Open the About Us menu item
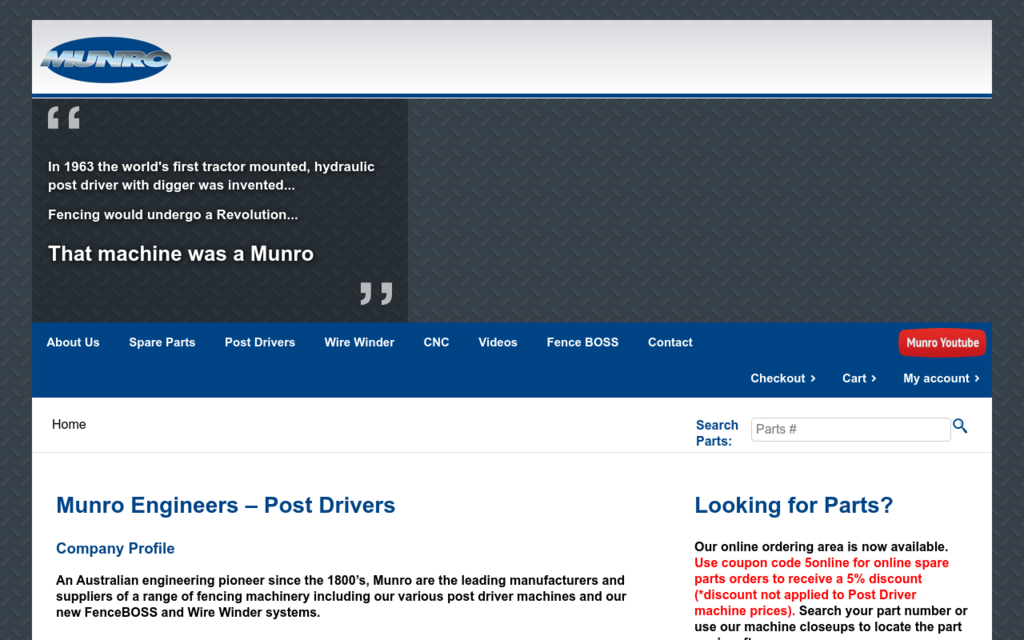The width and height of the screenshot is (1024, 640). click(x=72, y=342)
